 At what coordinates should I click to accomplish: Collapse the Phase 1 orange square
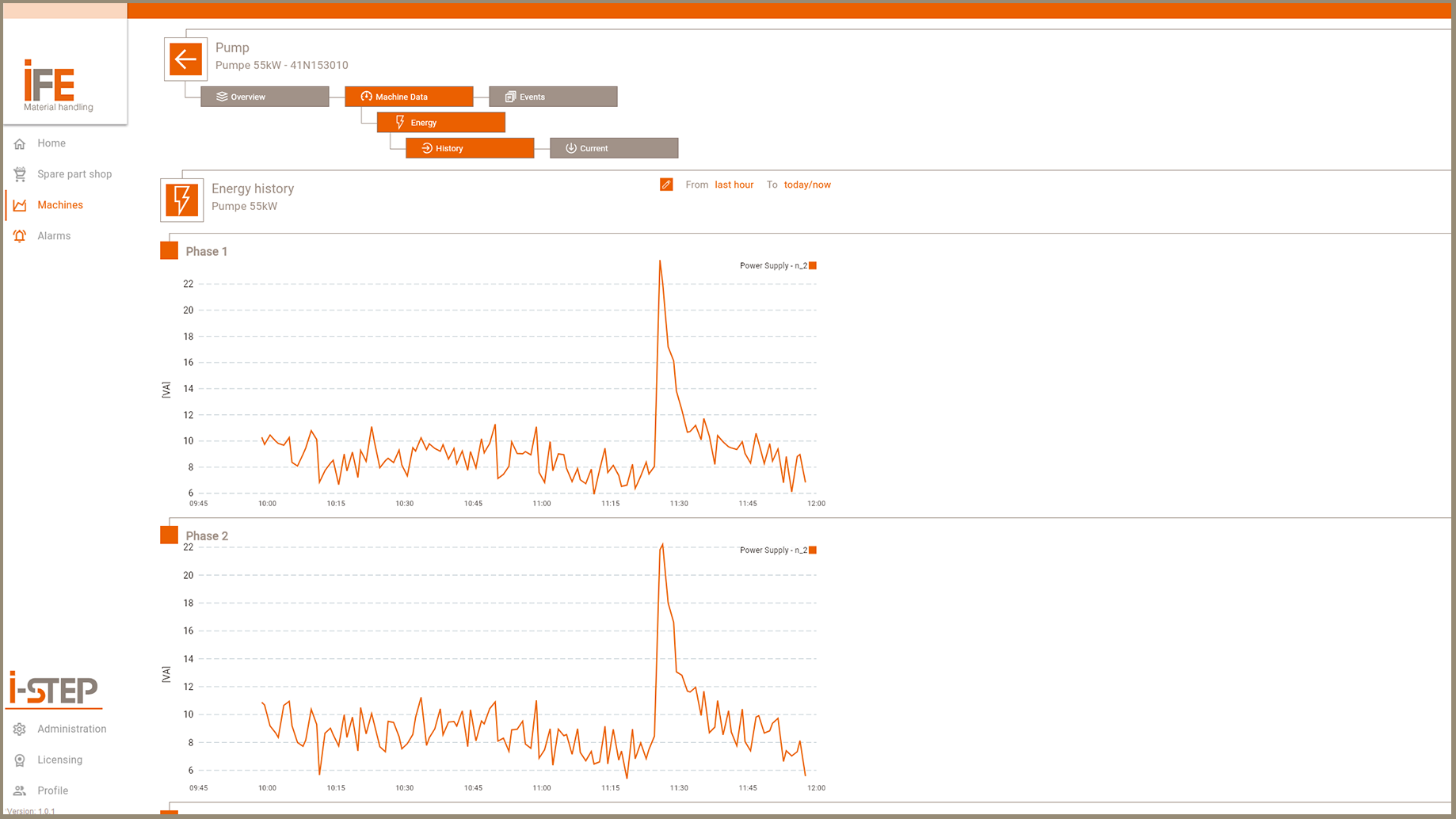(x=169, y=251)
